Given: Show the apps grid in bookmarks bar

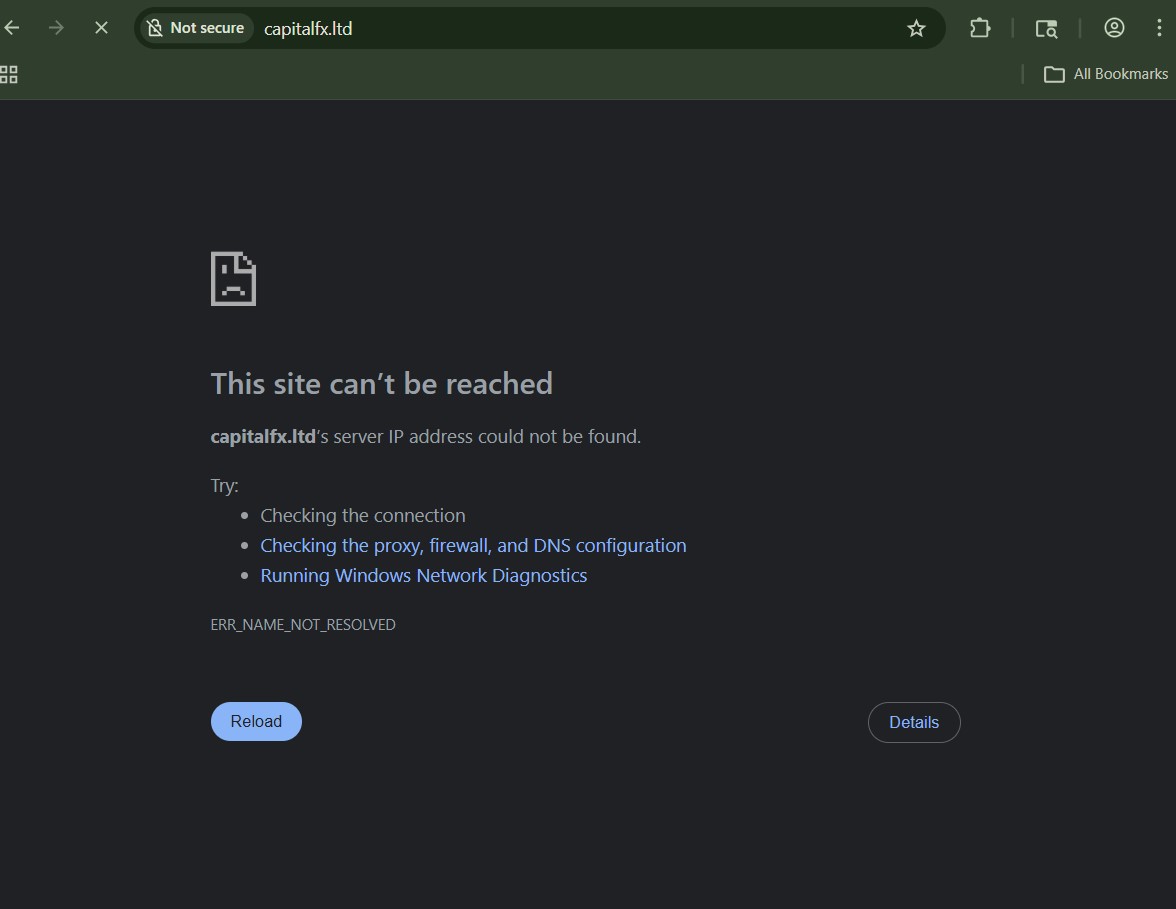Looking at the screenshot, I should pyautogui.click(x=9, y=74).
